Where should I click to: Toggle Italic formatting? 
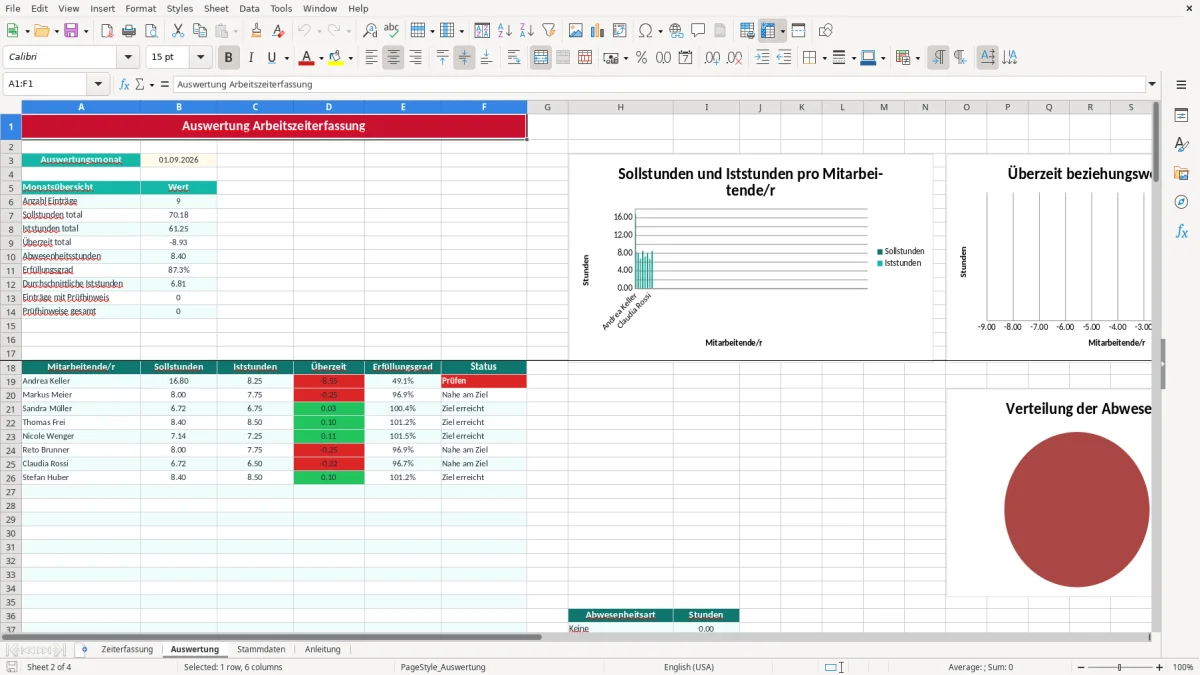[x=251, y=58]
